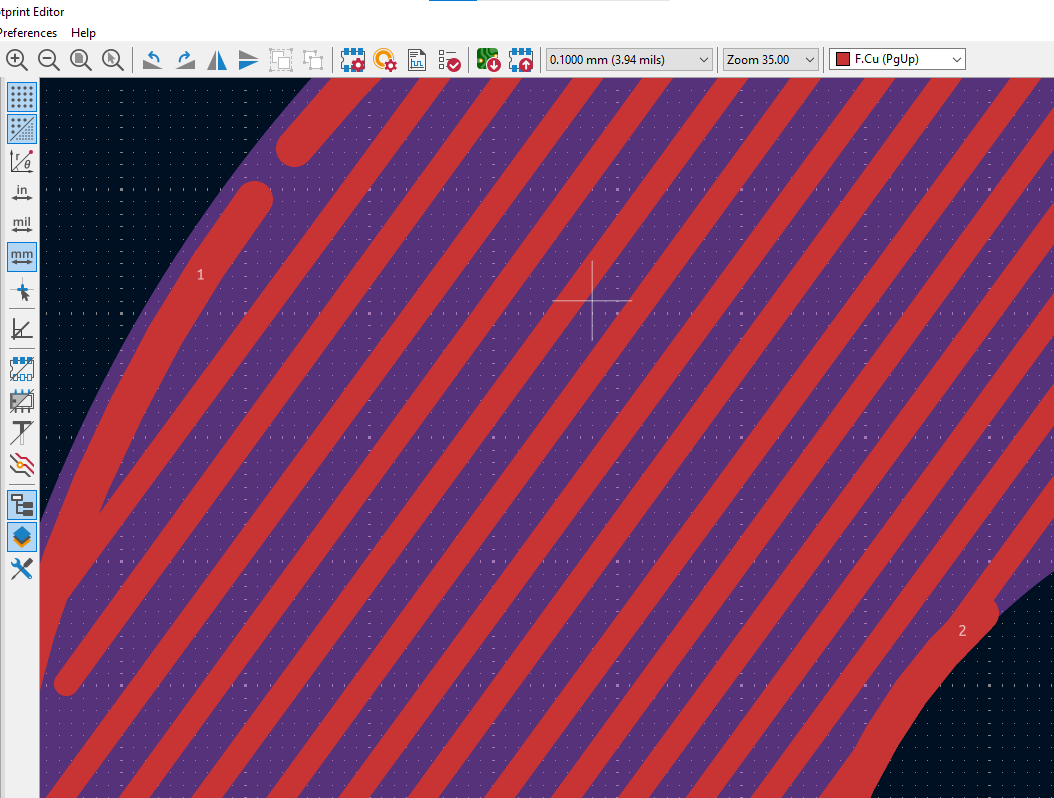The width and height of the screenshot is (1054, 798).
Task: Open the grid size dropdown 0.1000 mm
Action: 630,60
